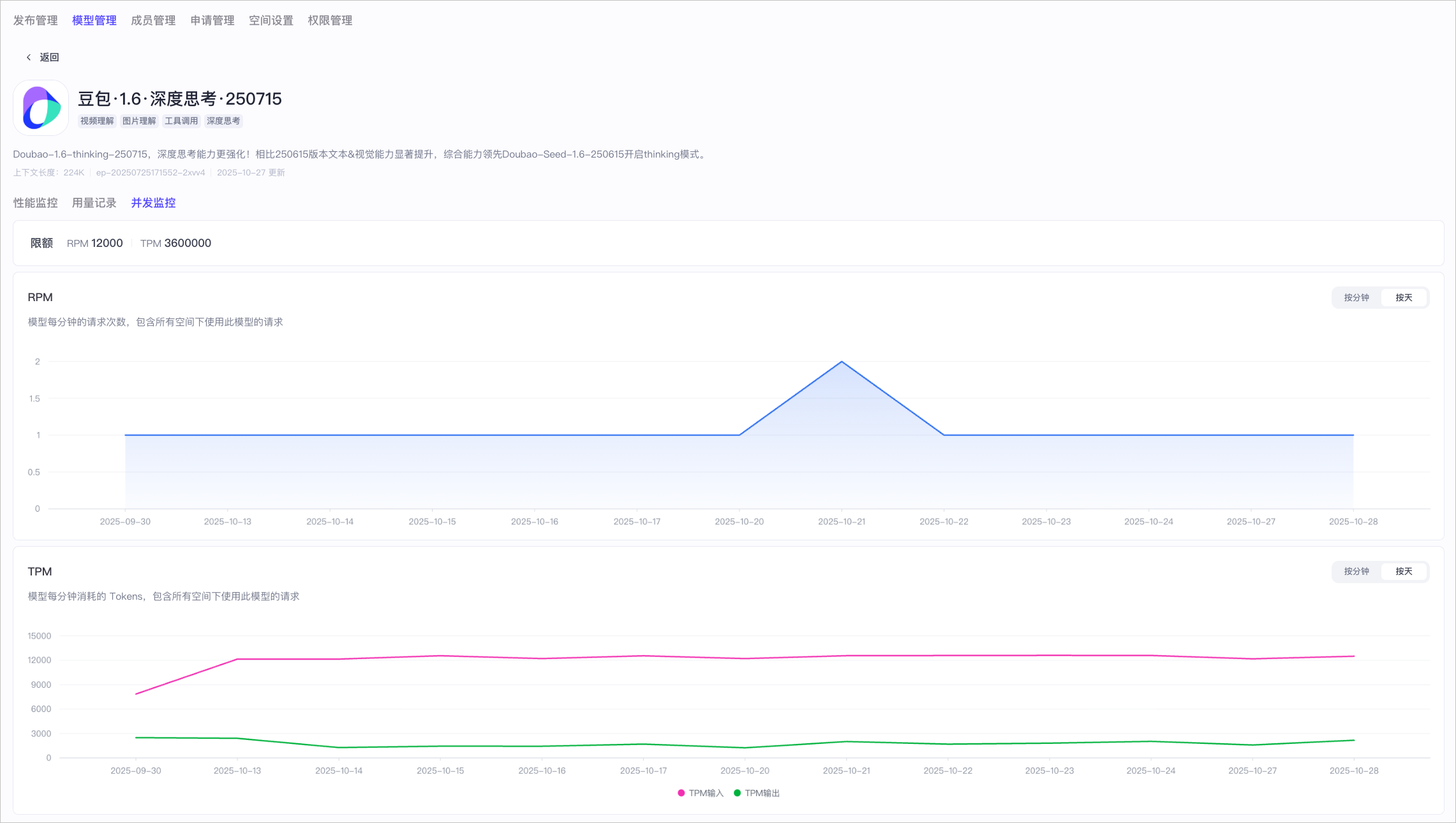Click the TPM y-axis value 15000

click(40, 636)
